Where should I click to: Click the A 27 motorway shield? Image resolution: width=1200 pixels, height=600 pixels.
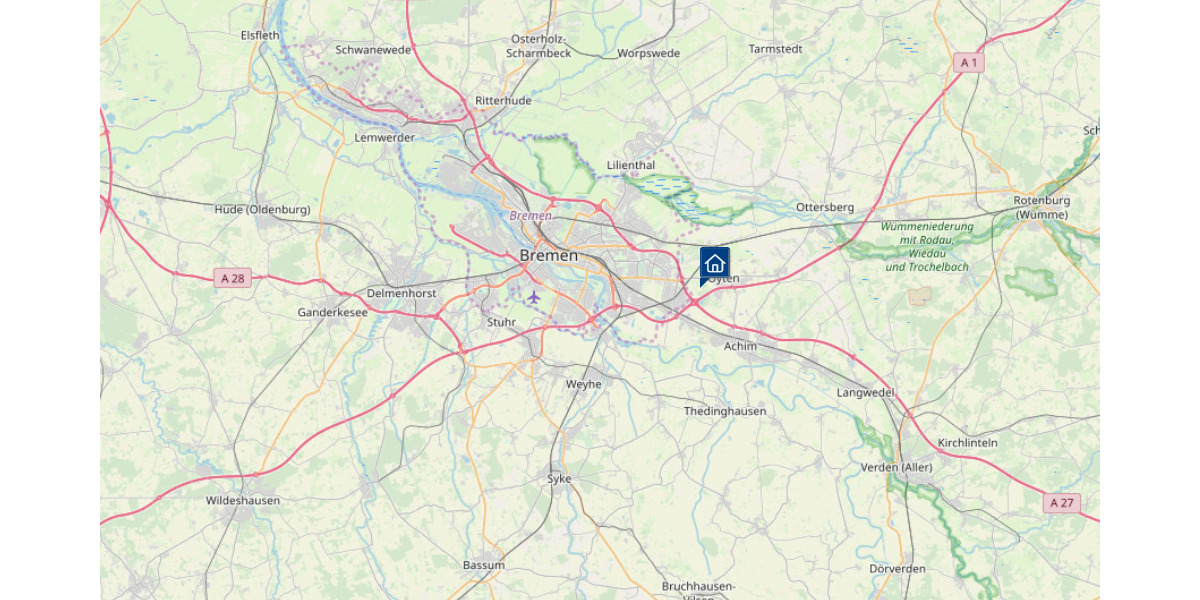pyautogui.click(x=1063, y=502)
